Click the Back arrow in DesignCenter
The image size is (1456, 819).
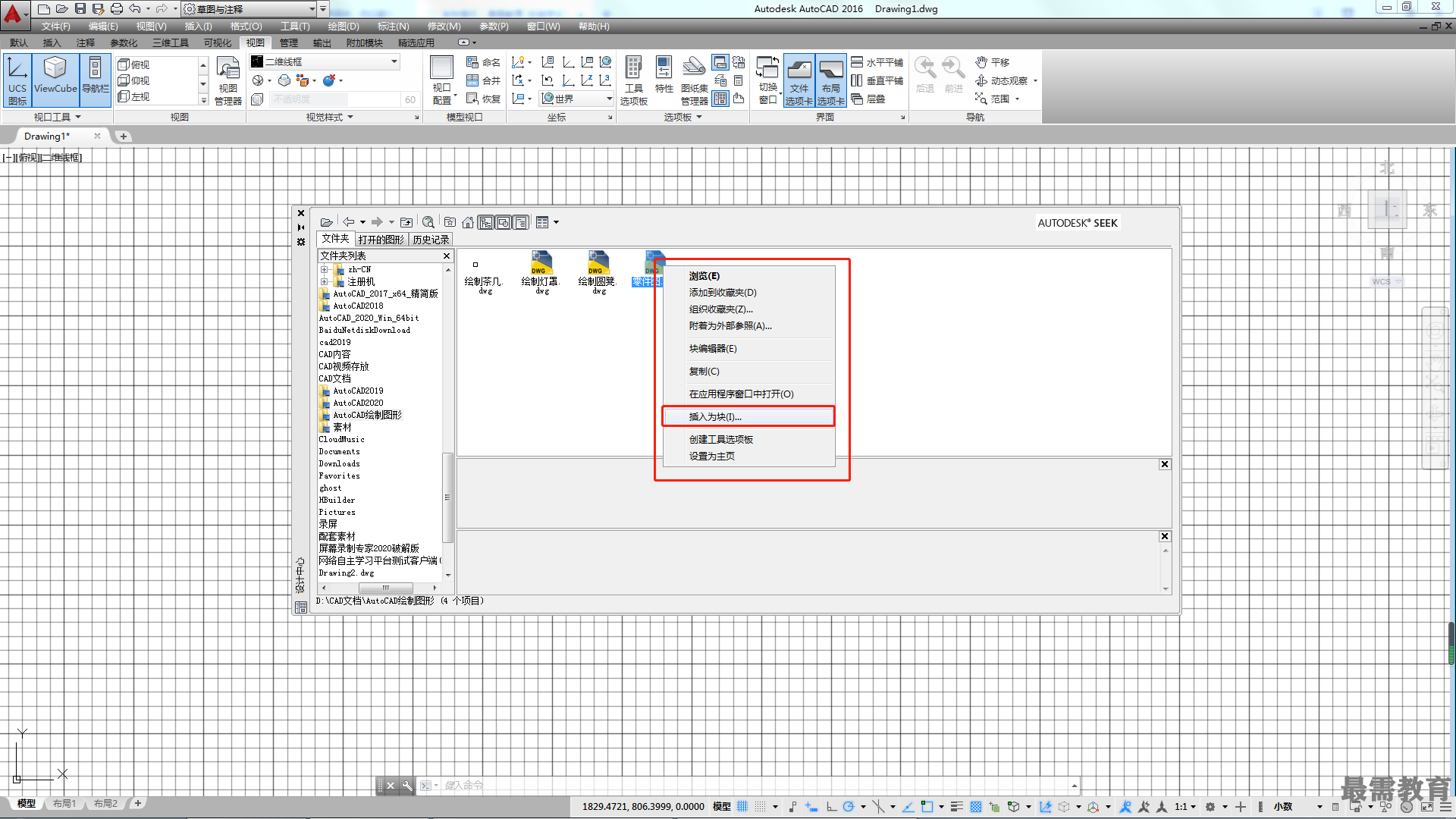tap(348, 222)
